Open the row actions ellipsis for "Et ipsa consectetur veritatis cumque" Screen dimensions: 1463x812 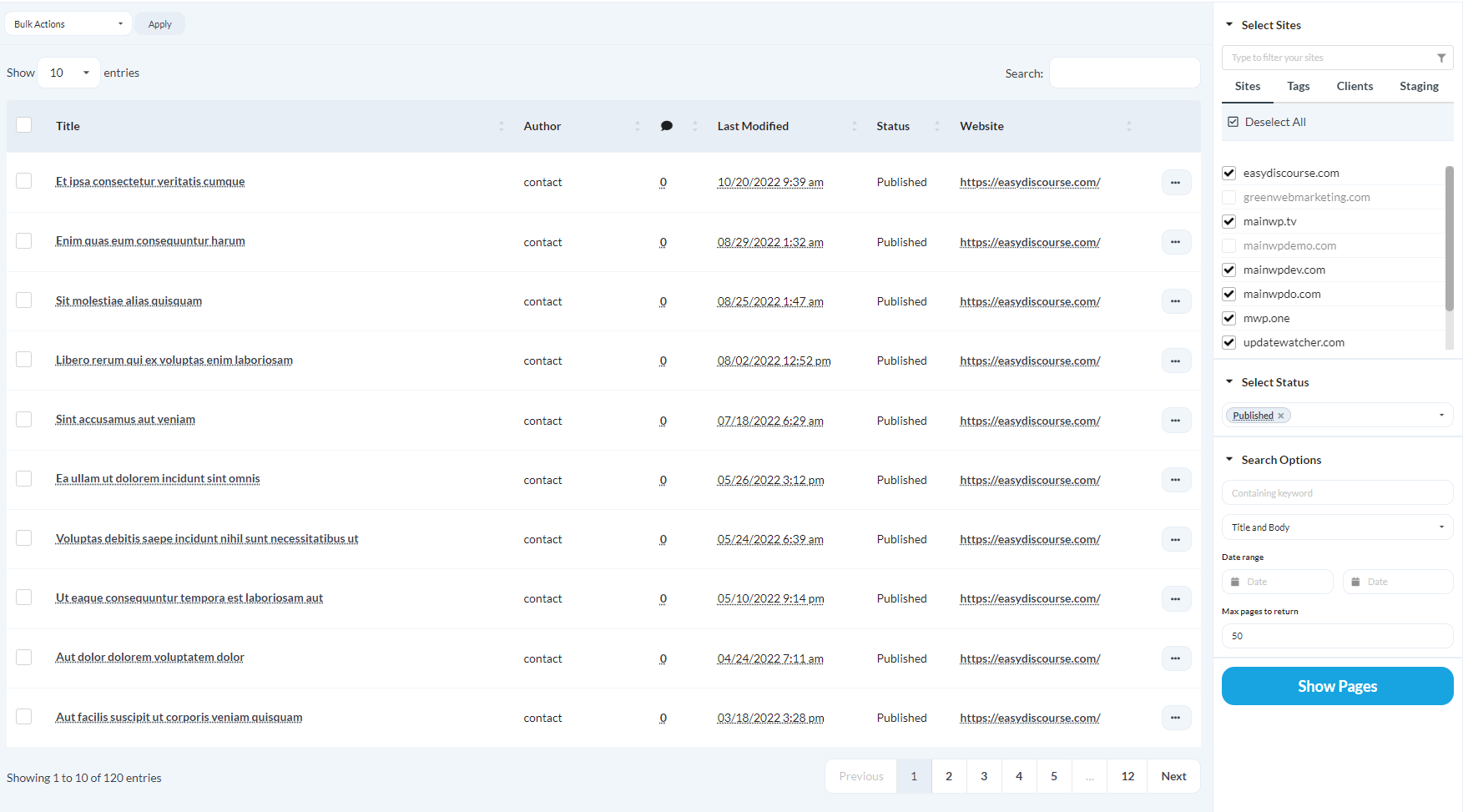(x=1176, y=182)
